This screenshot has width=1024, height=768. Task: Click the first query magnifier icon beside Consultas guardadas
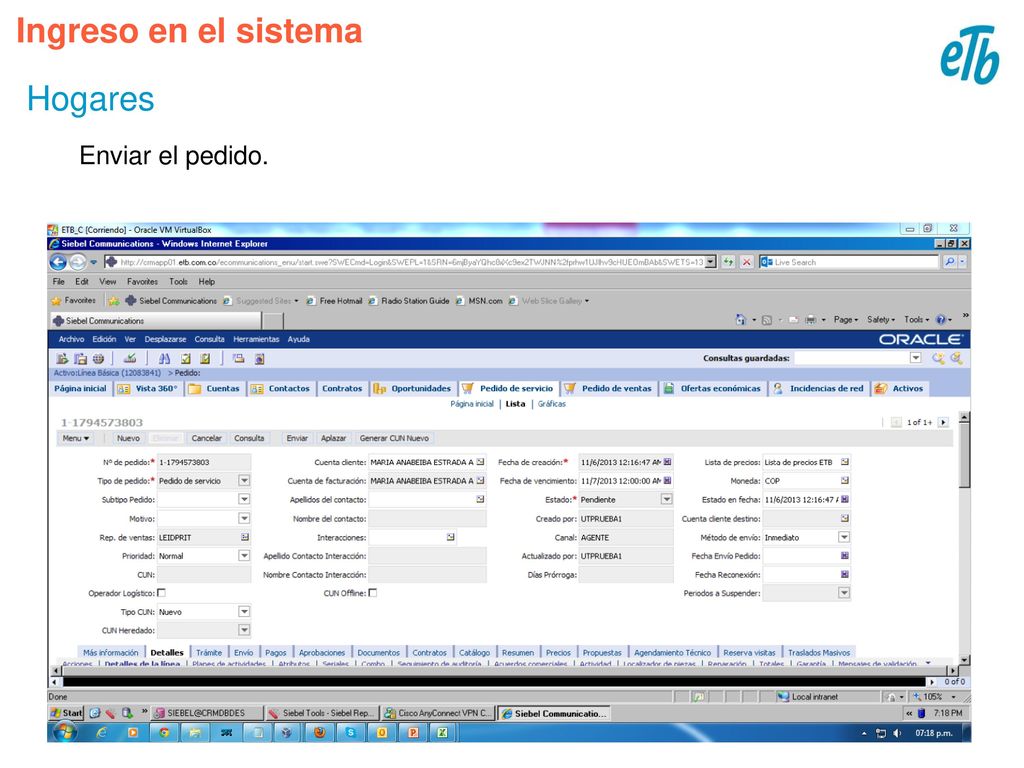point(938,358)
